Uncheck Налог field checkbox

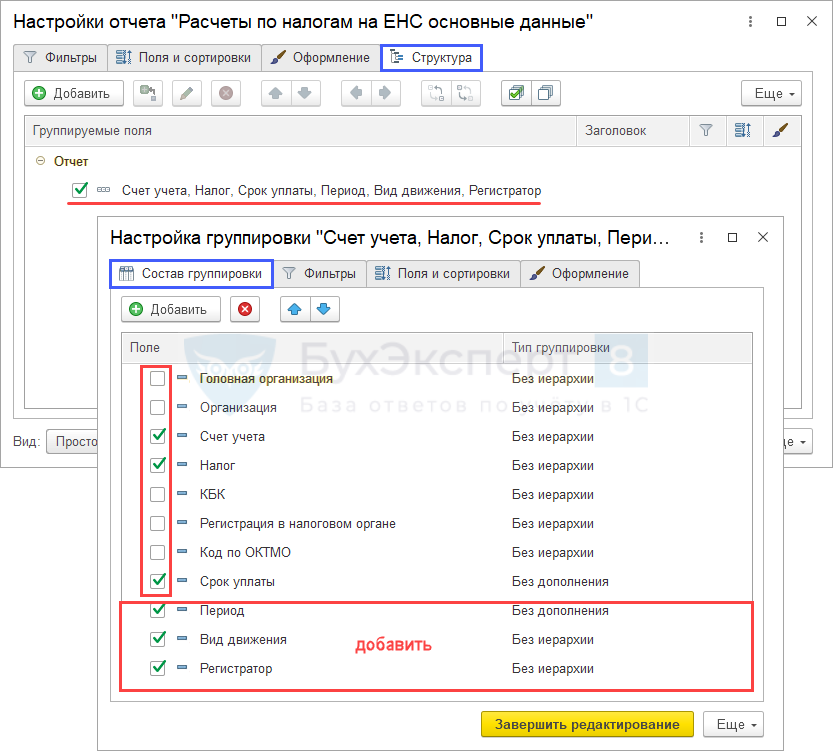(157, 465)
